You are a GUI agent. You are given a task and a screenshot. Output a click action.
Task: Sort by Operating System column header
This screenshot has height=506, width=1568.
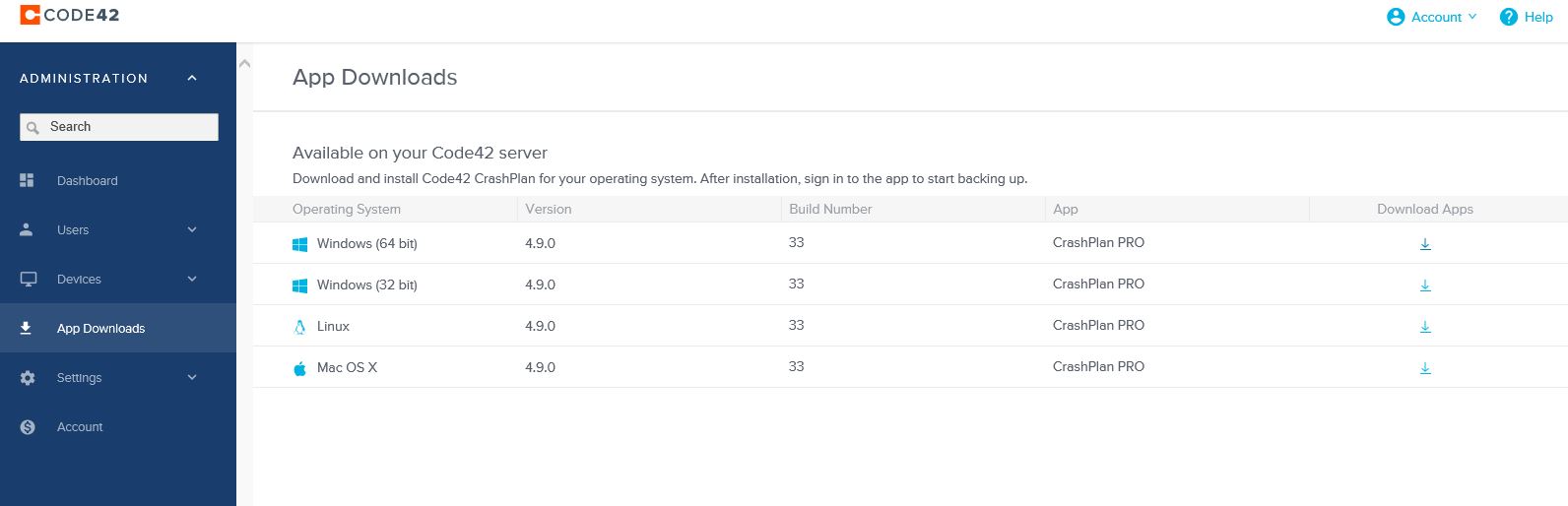pos(347,209)
